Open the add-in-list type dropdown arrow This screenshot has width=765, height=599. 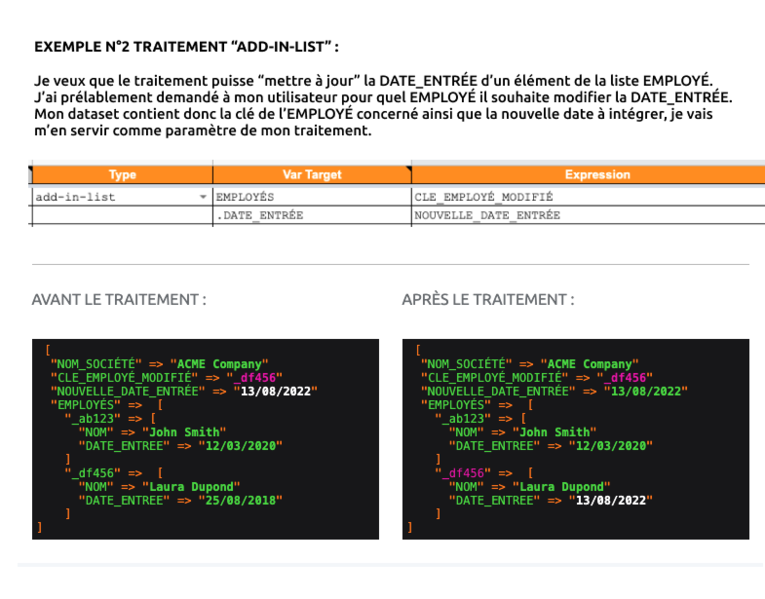[202, 197]
